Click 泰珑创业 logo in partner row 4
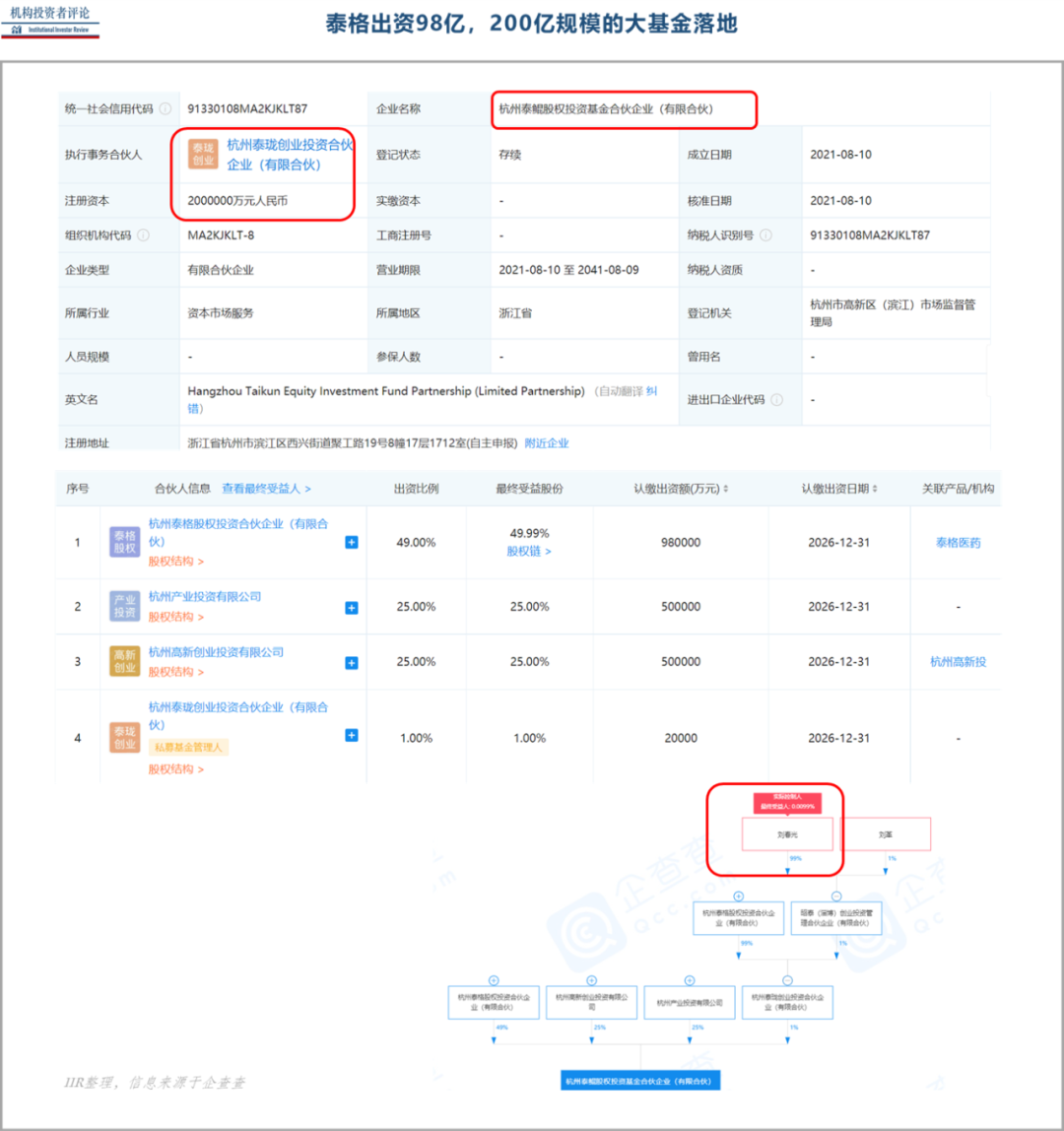 coord(125,737)
